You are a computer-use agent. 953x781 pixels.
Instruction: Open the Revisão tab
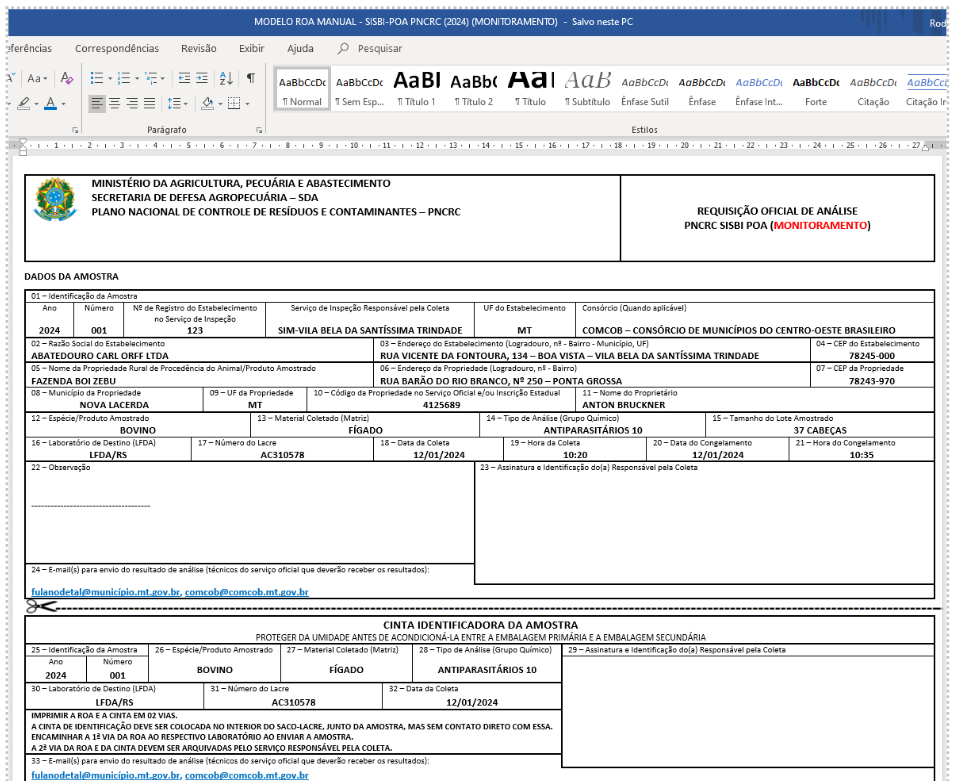click(199, 48)
